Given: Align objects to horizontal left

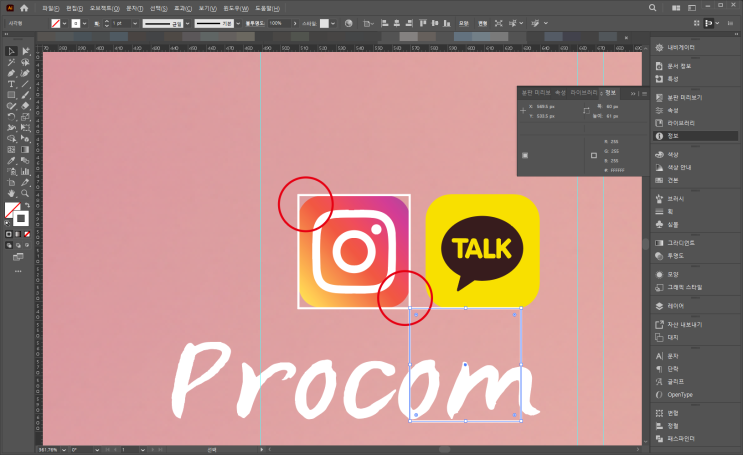Looking at the screenshot, I should [385, 23].
